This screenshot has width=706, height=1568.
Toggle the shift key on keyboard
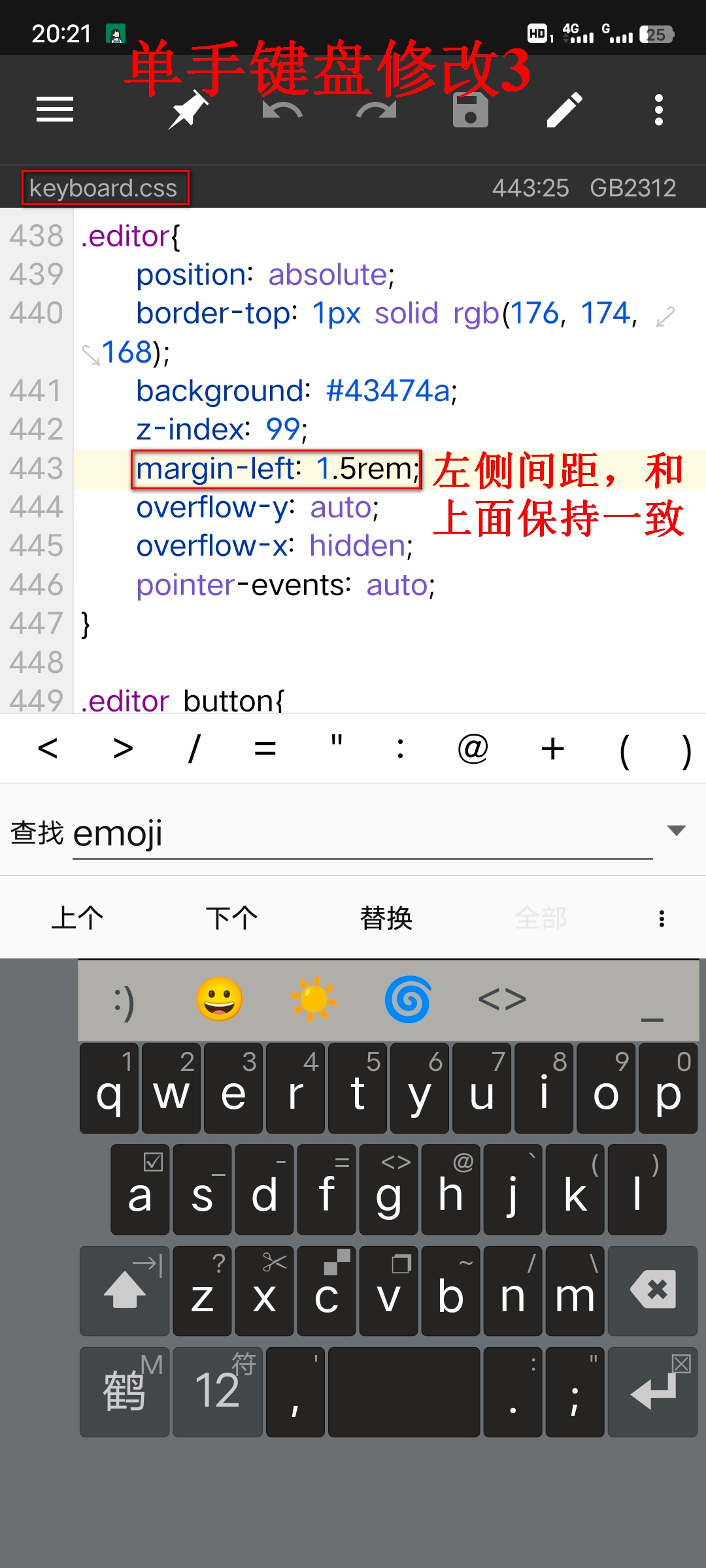124,1291
